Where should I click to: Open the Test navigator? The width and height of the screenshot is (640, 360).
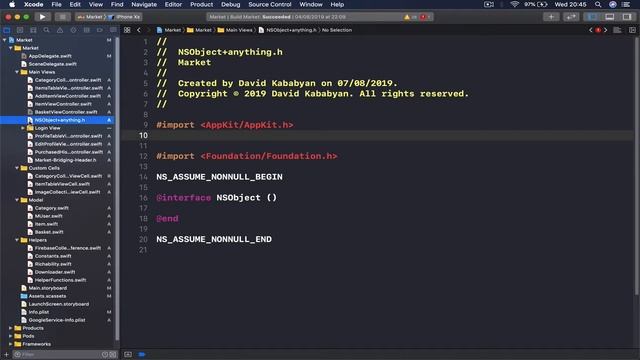(73, 30)
